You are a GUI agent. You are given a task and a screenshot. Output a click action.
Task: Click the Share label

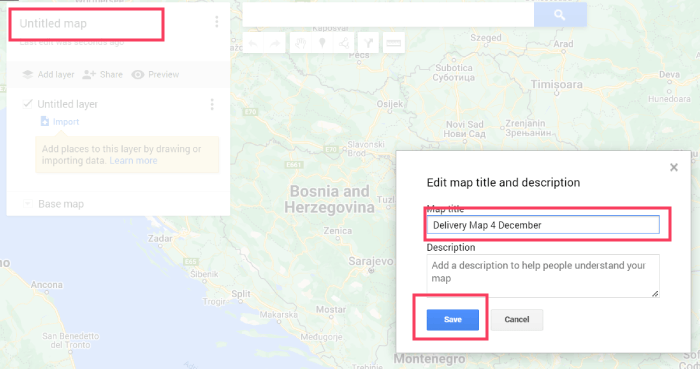coord(111,75)
